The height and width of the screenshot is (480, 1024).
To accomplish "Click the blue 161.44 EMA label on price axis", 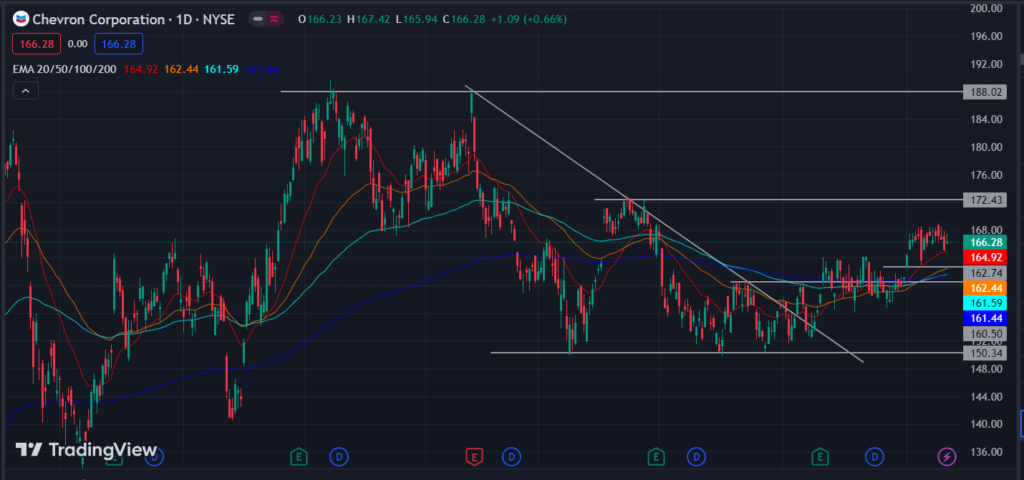I will (985, 319).
